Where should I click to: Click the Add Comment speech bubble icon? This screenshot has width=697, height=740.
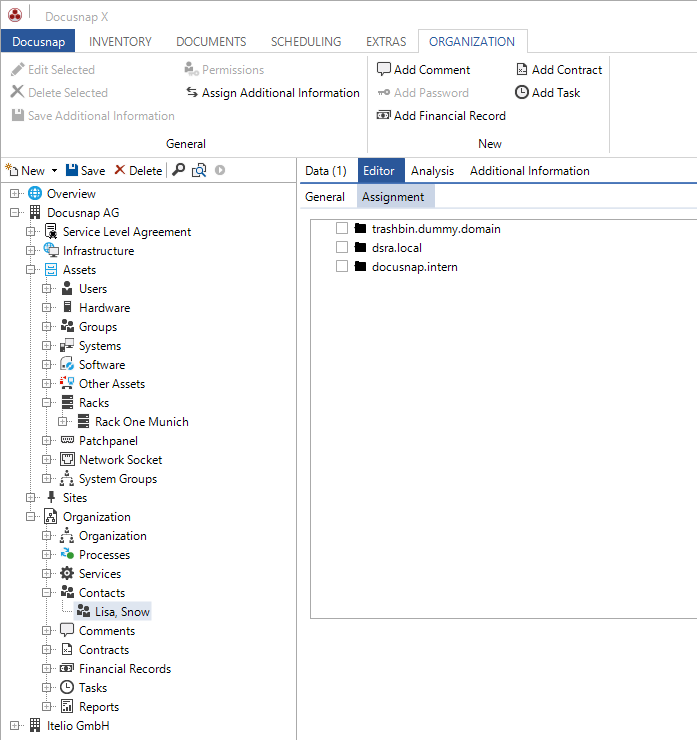(384, 69)
